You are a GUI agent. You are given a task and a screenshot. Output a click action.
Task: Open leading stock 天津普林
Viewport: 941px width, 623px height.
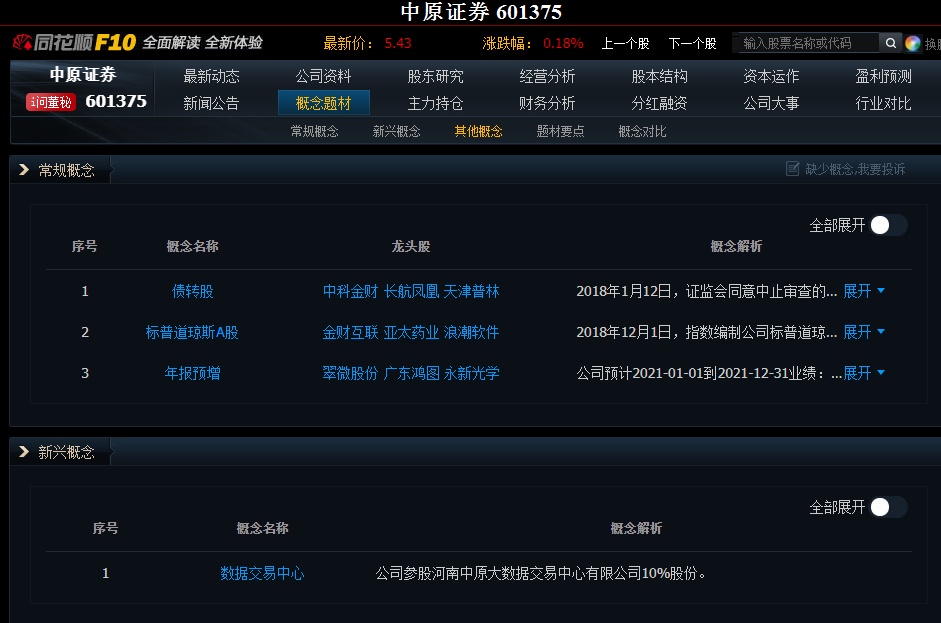(471, 291)
